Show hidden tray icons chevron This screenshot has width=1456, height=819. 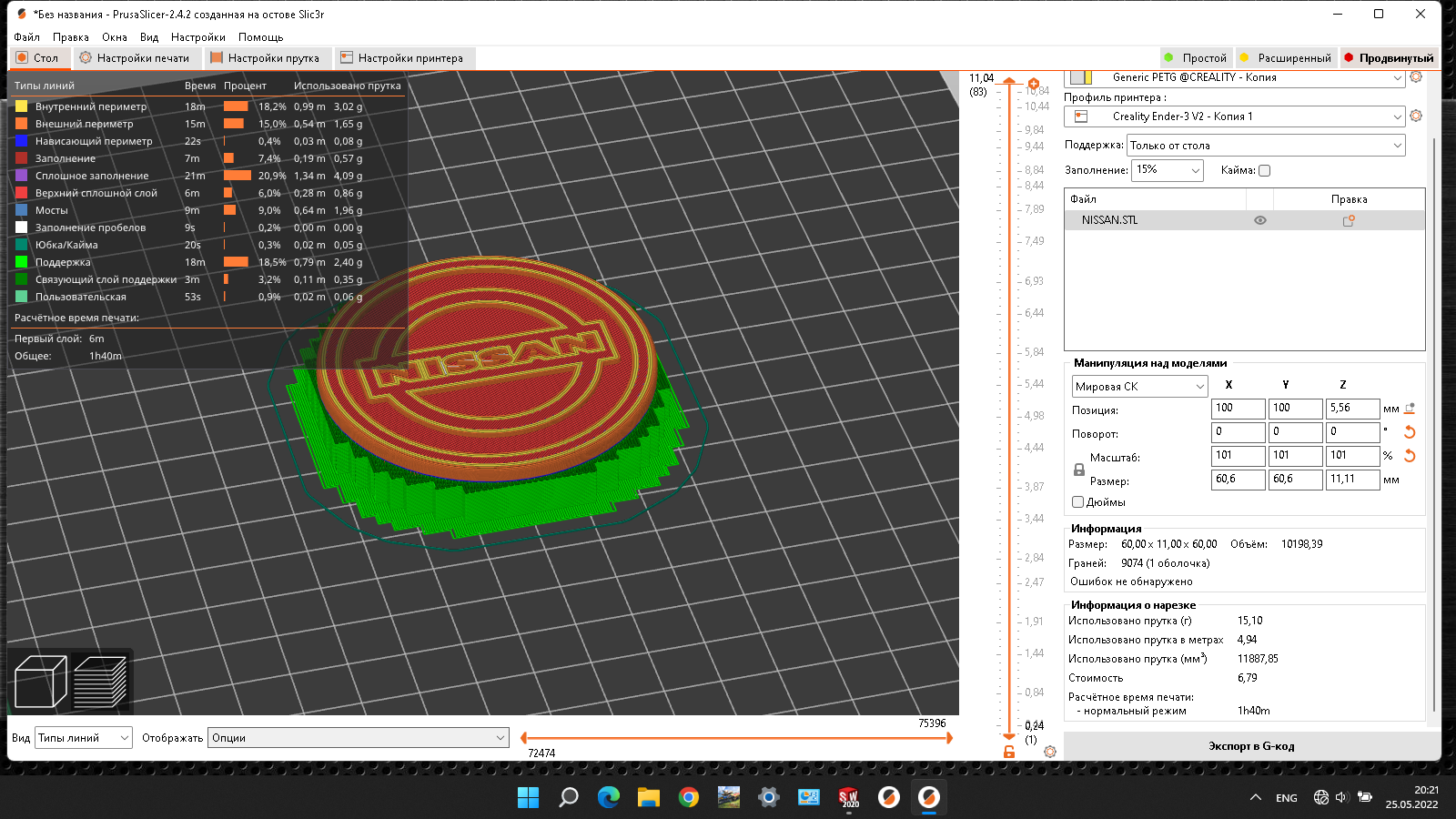pos(1256,797)
